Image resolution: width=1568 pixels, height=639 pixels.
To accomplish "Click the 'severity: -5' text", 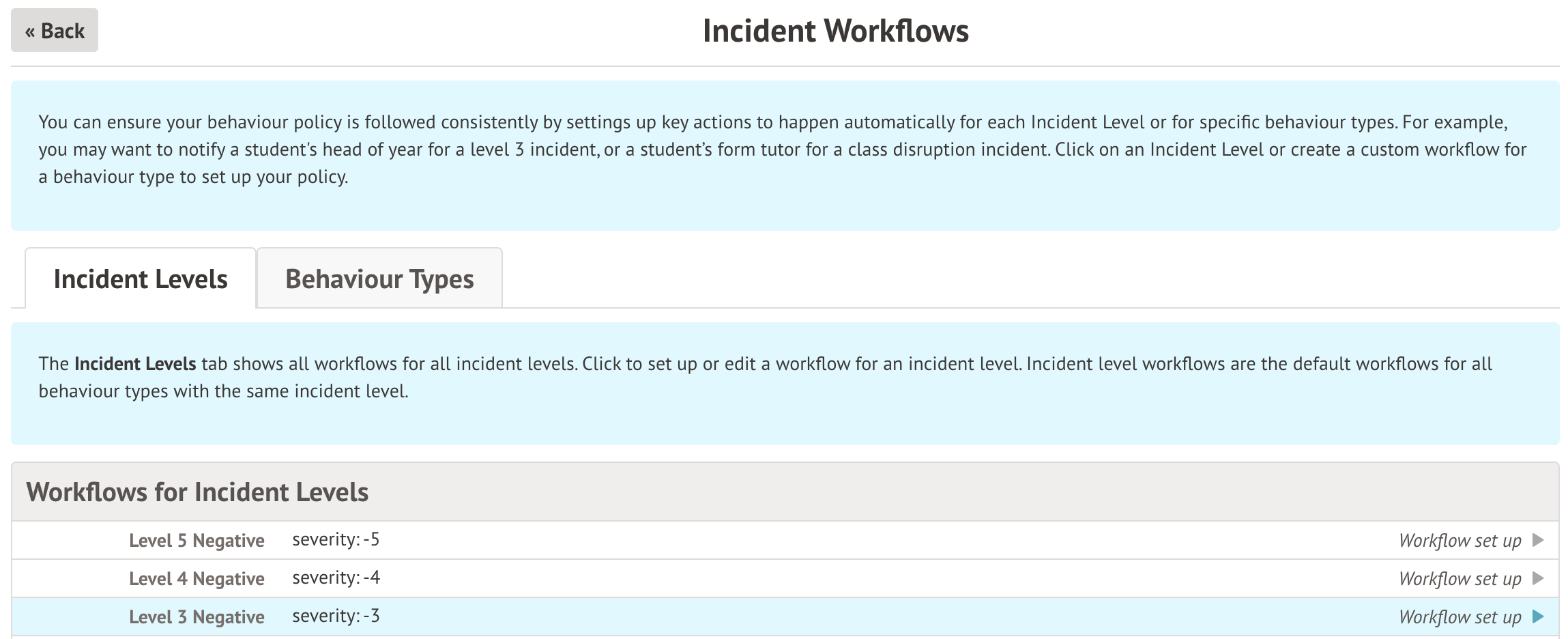I will pos(336,539).
